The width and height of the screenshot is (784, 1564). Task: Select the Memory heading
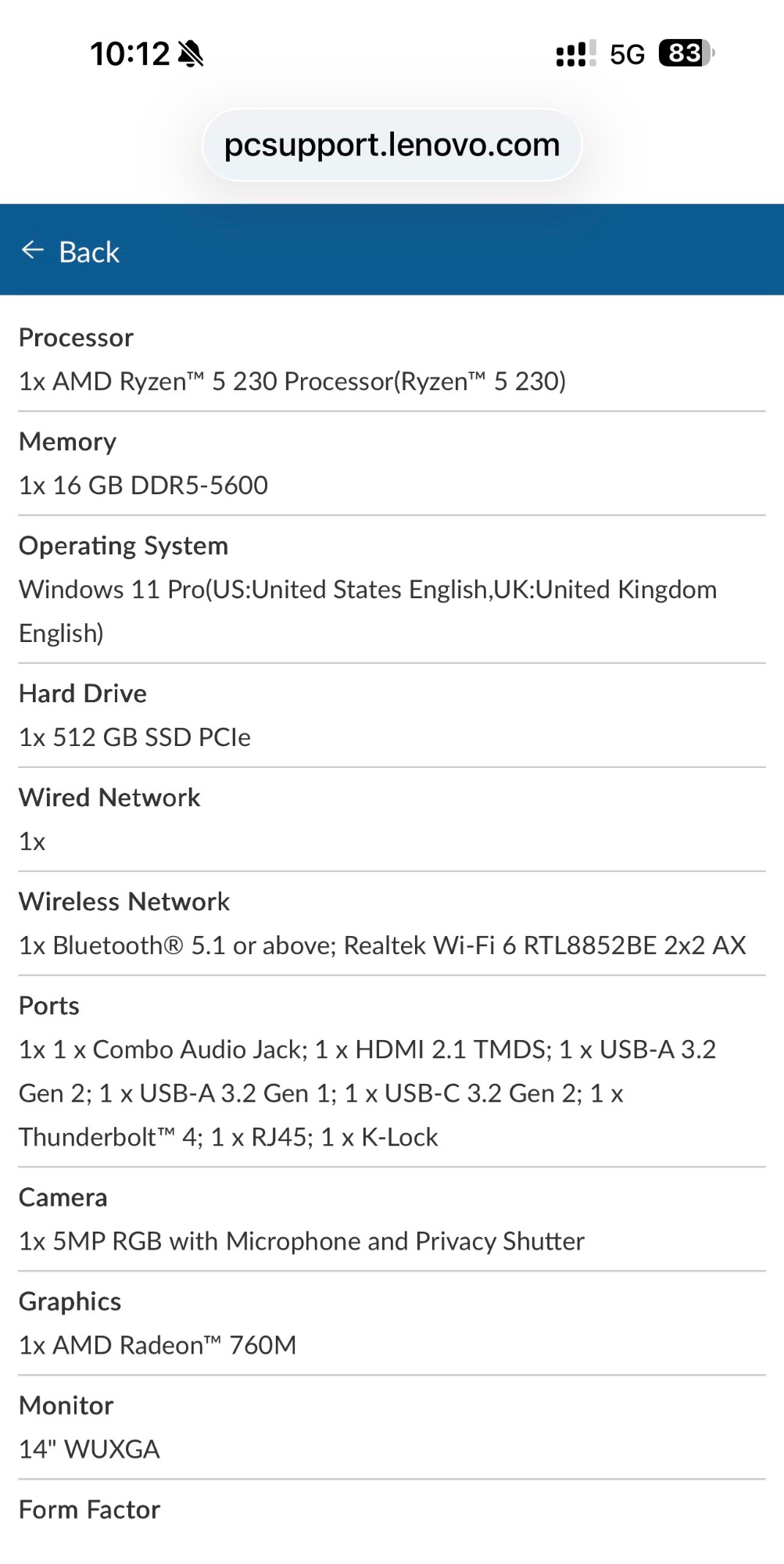point(68,442)
